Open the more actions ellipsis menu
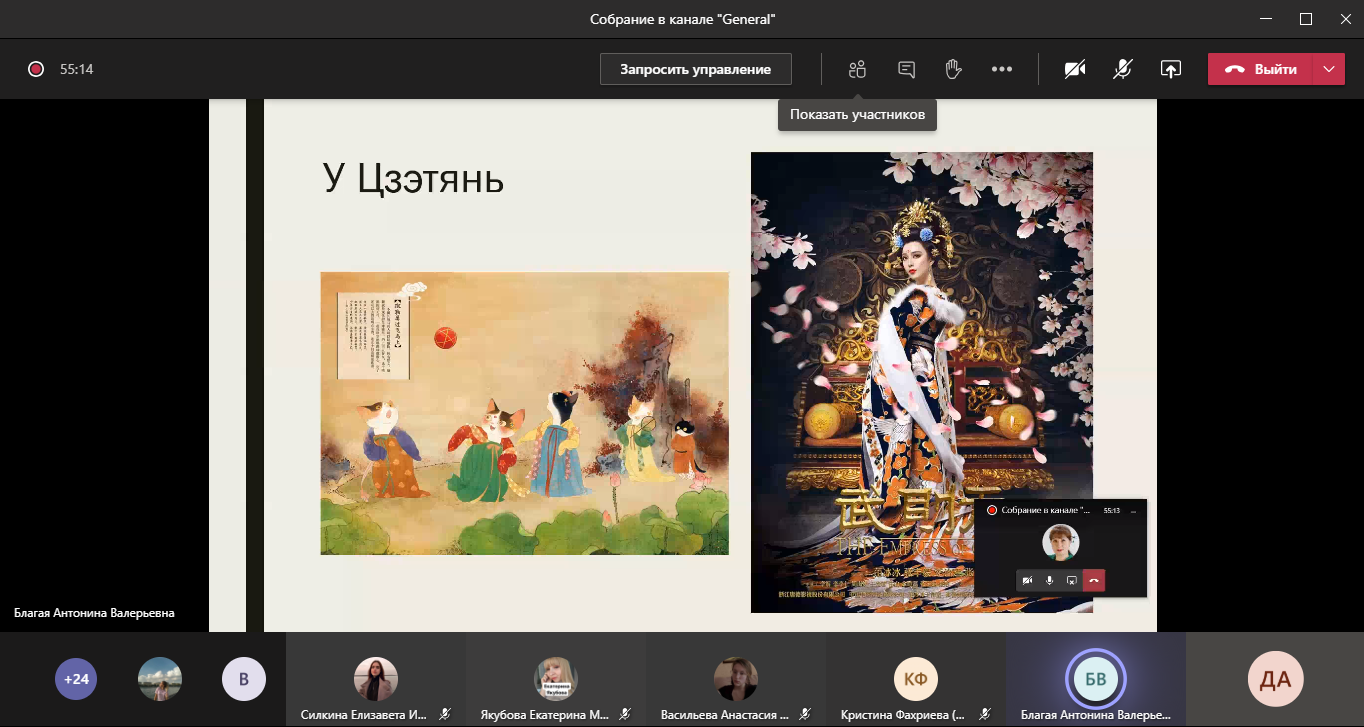1364x727 pixels. (x=1001, y=69)
